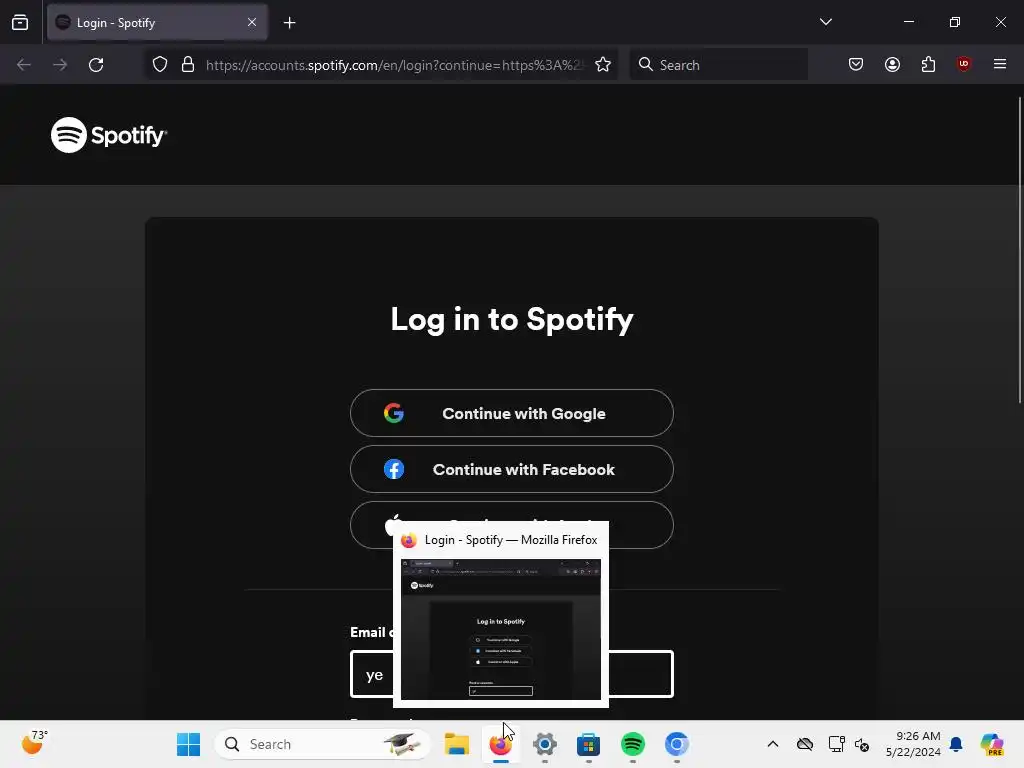Screen dimensions: 1024x768
Task: Click the Firefox taskbar icon
Action: [501, 744]
